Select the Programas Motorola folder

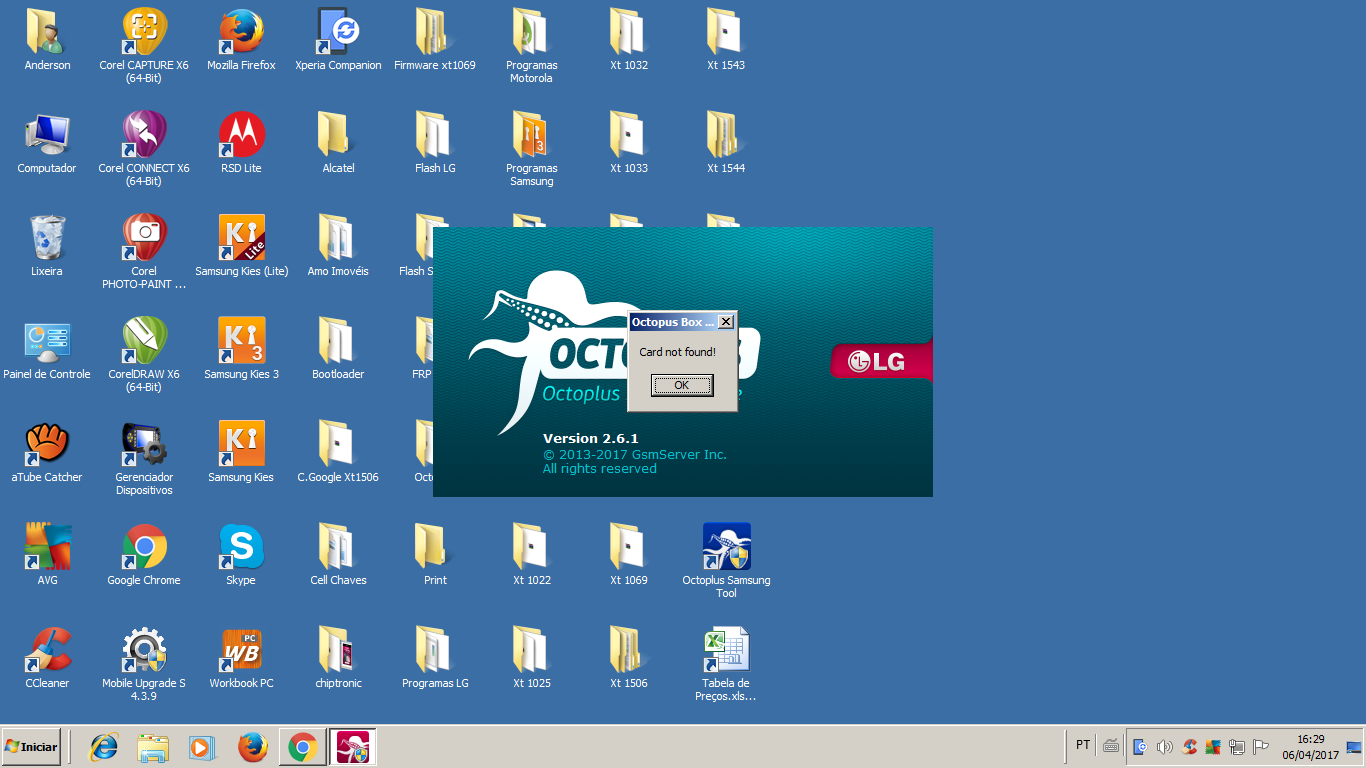point(532,46)
